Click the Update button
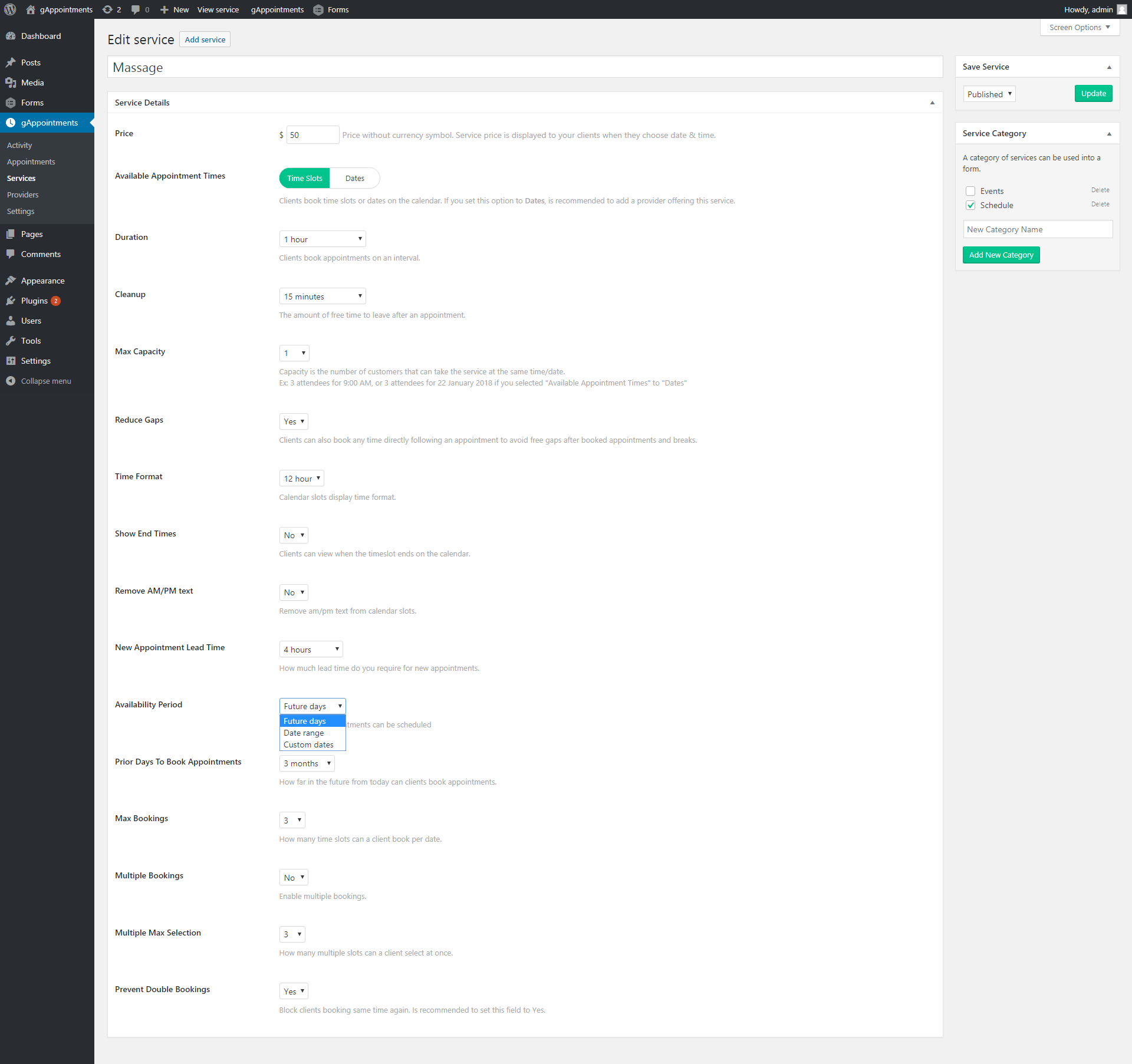 pos(1093,94)
